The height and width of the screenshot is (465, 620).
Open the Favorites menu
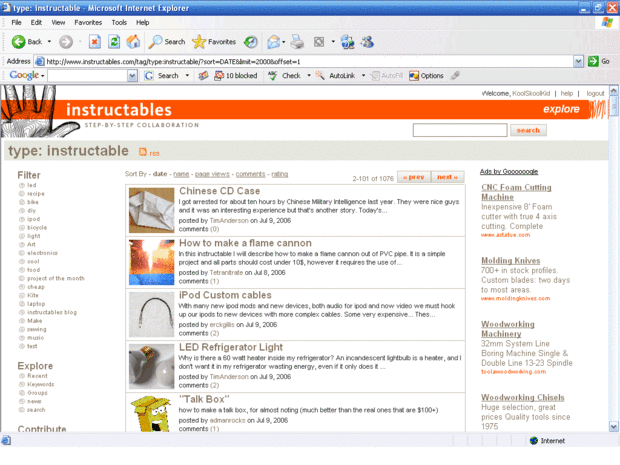[88, 23]
